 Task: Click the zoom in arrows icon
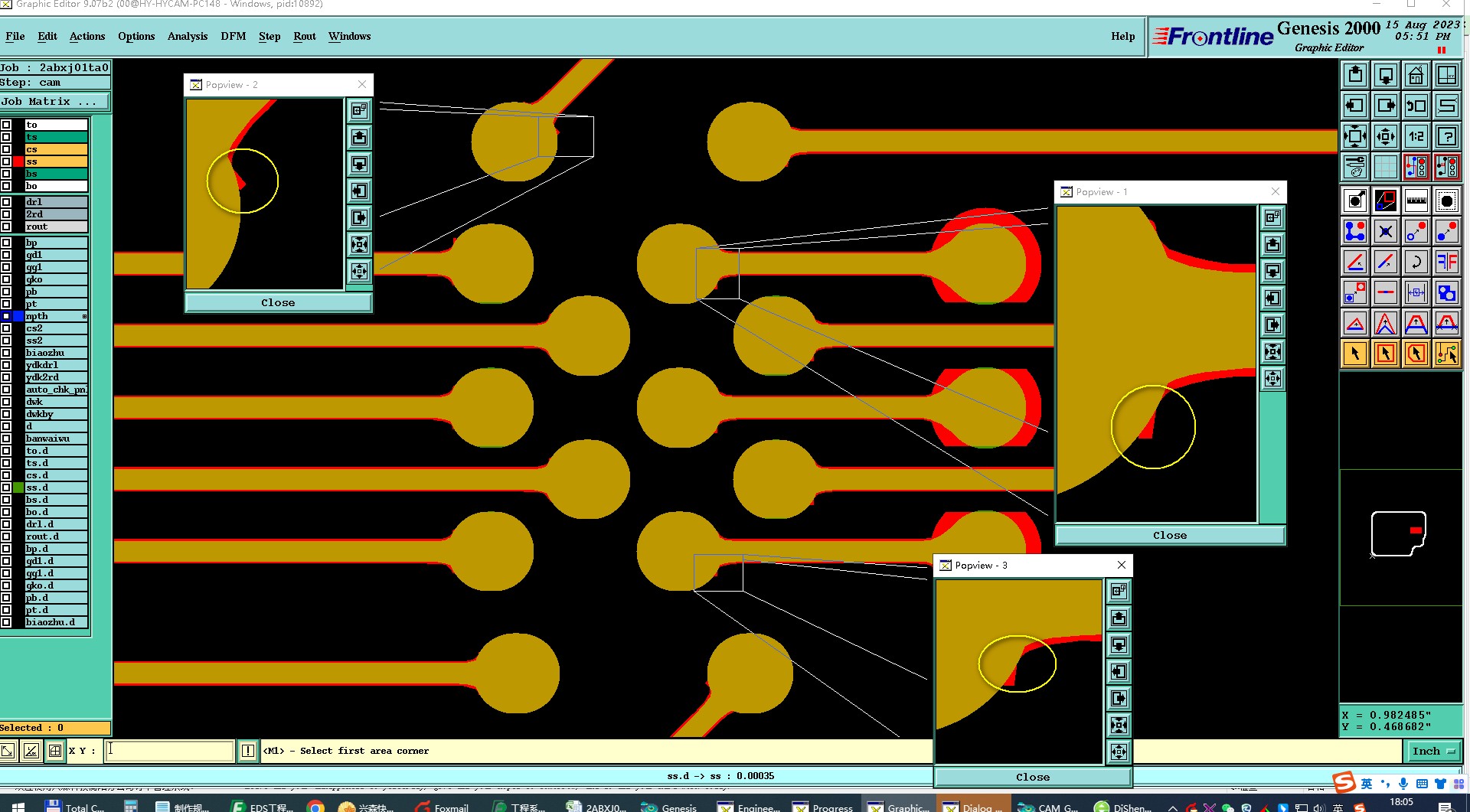(1355, 136)
